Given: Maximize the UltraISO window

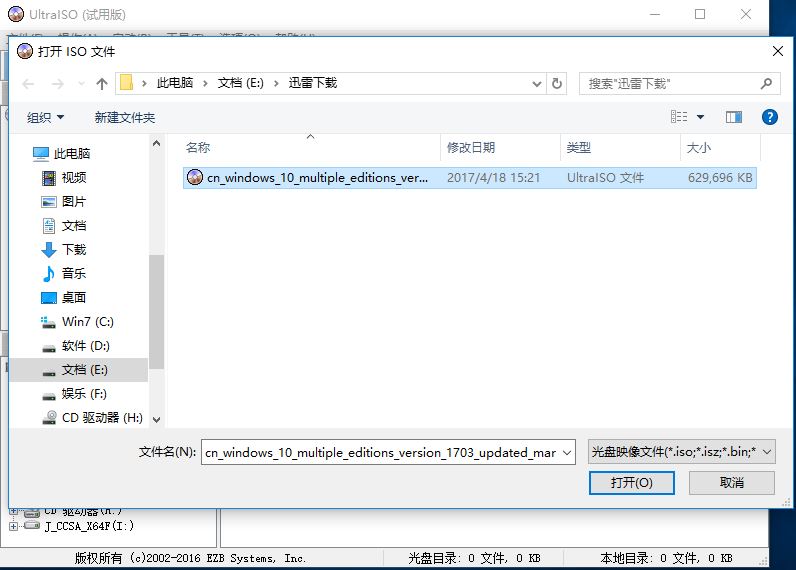Looking at the screenshot, I should tap(700, 14).
